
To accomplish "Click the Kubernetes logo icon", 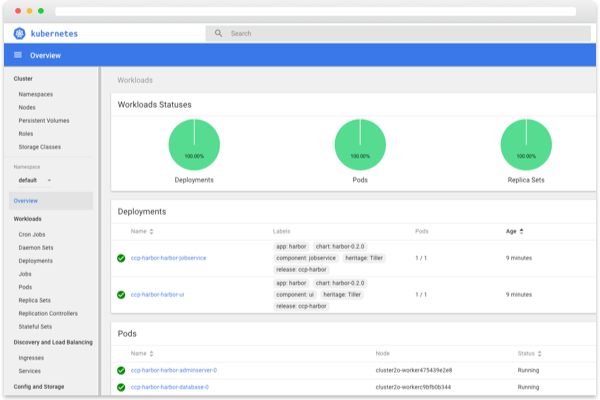I will 19,34.
